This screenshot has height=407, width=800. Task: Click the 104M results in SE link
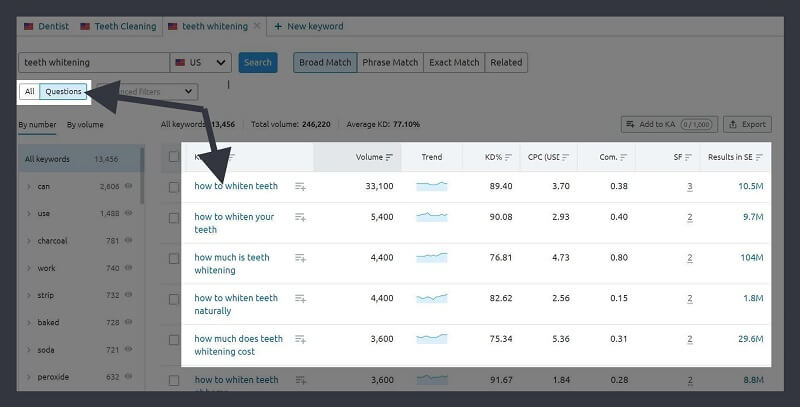752,258
